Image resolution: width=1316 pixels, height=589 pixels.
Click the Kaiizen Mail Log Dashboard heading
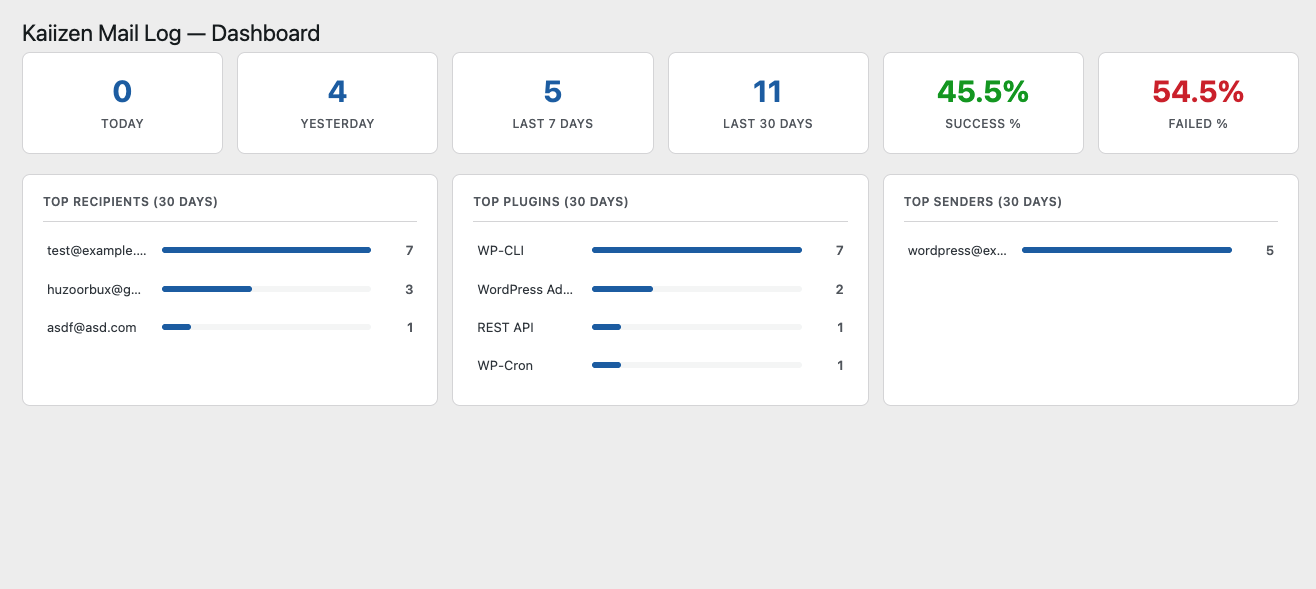tap(171, 33)
